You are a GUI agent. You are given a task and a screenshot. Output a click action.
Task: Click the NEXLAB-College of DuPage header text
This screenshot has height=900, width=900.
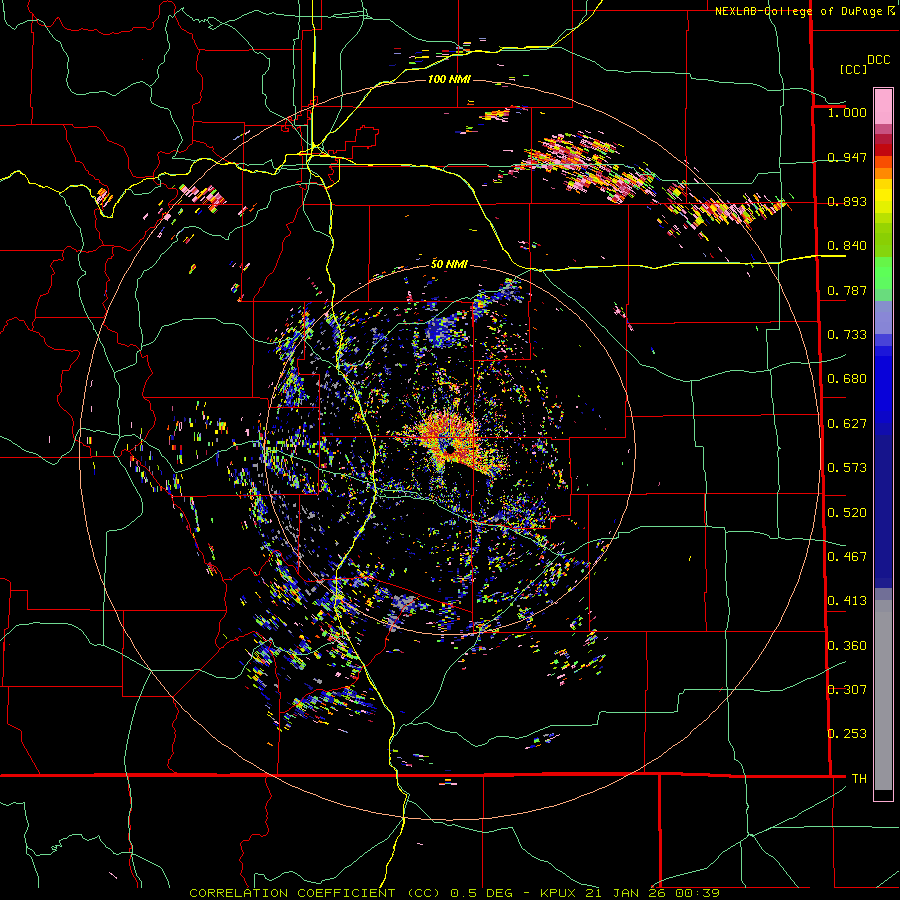(x=799, y=11)
